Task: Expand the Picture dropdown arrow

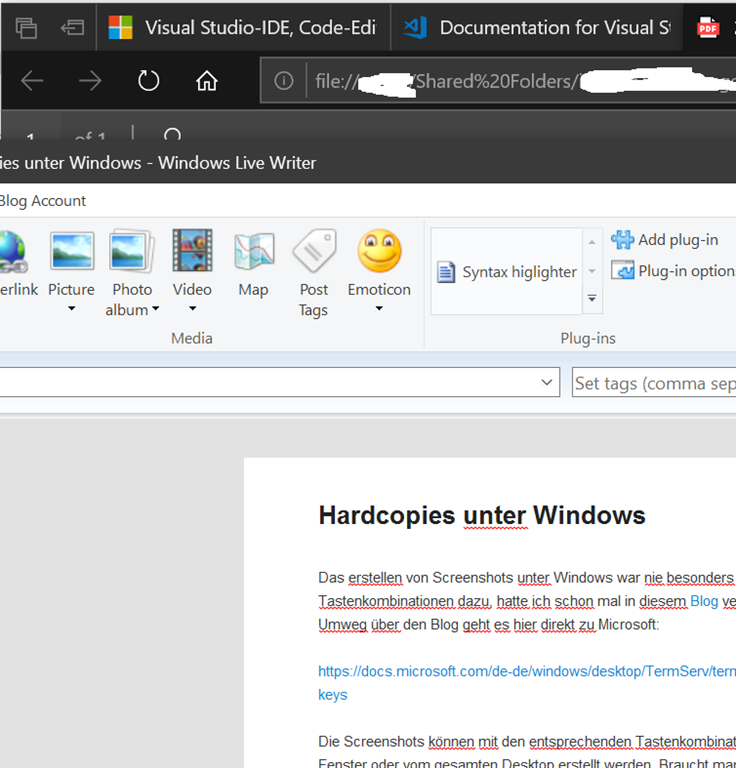Action: (71, 309)
